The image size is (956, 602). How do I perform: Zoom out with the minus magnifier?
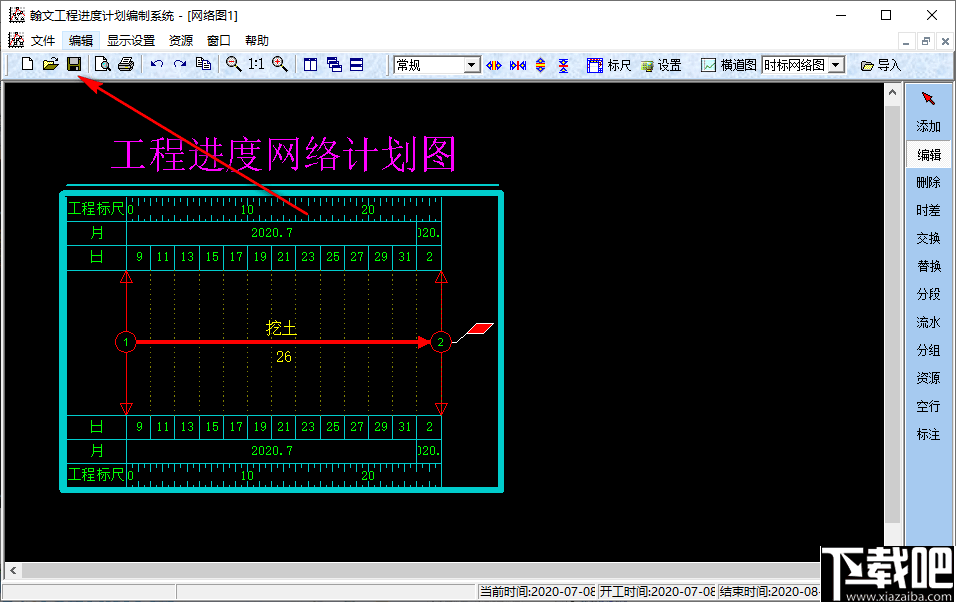[x=234, y=64]
